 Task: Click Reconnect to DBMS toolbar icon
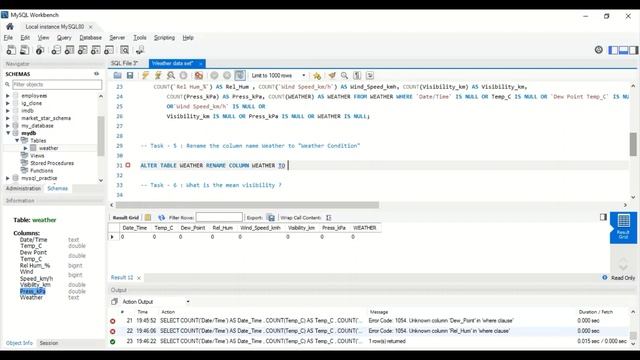pos(140,50)
